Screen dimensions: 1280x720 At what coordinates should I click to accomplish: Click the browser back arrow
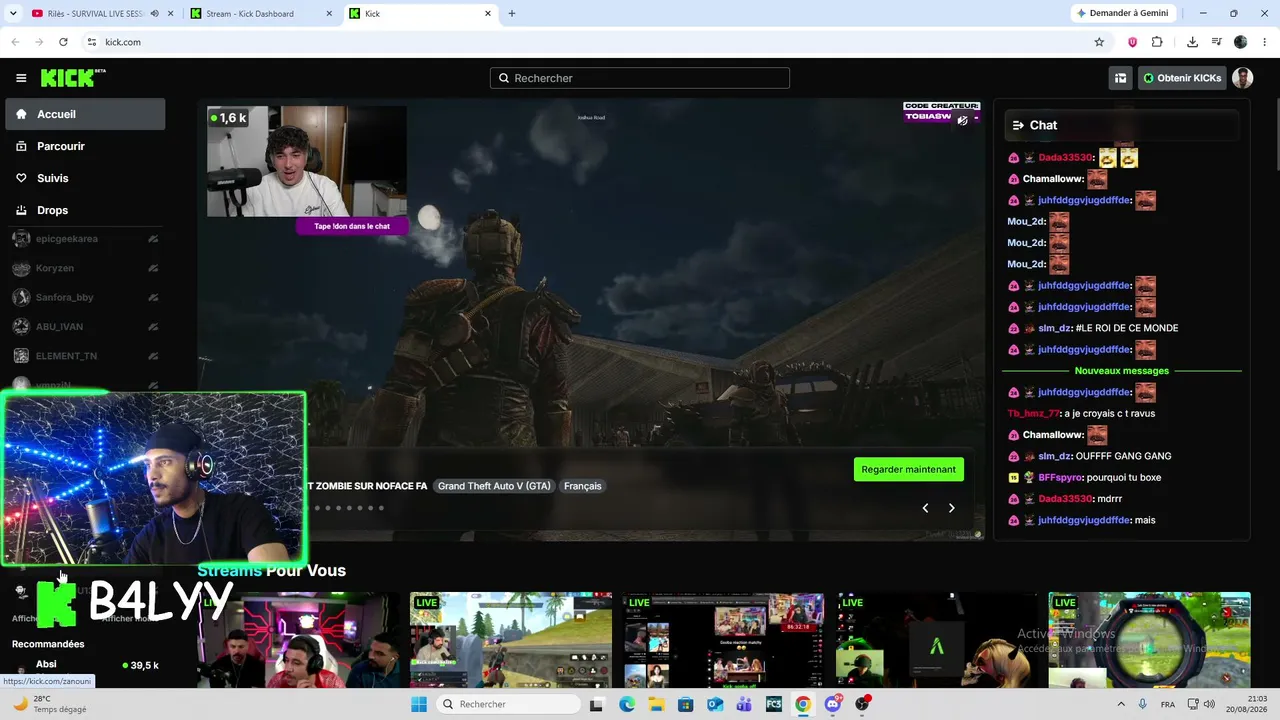pyautogui.click(x=15, y=42)
